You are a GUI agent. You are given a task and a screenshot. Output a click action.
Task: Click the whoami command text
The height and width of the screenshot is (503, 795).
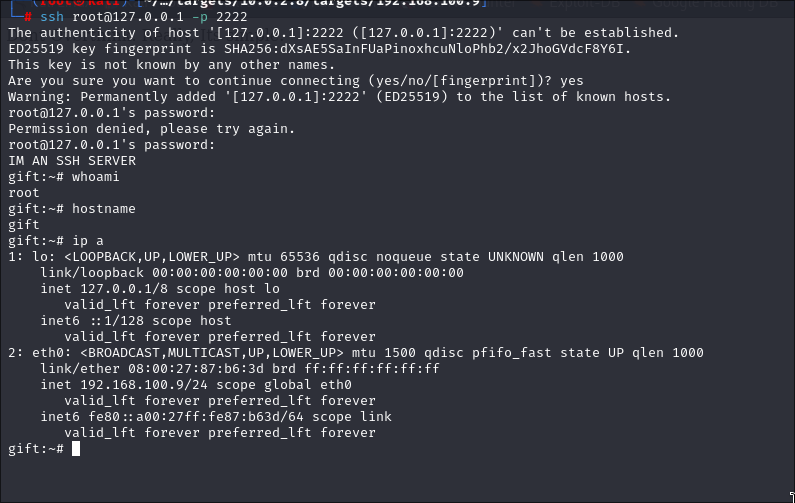96,177
